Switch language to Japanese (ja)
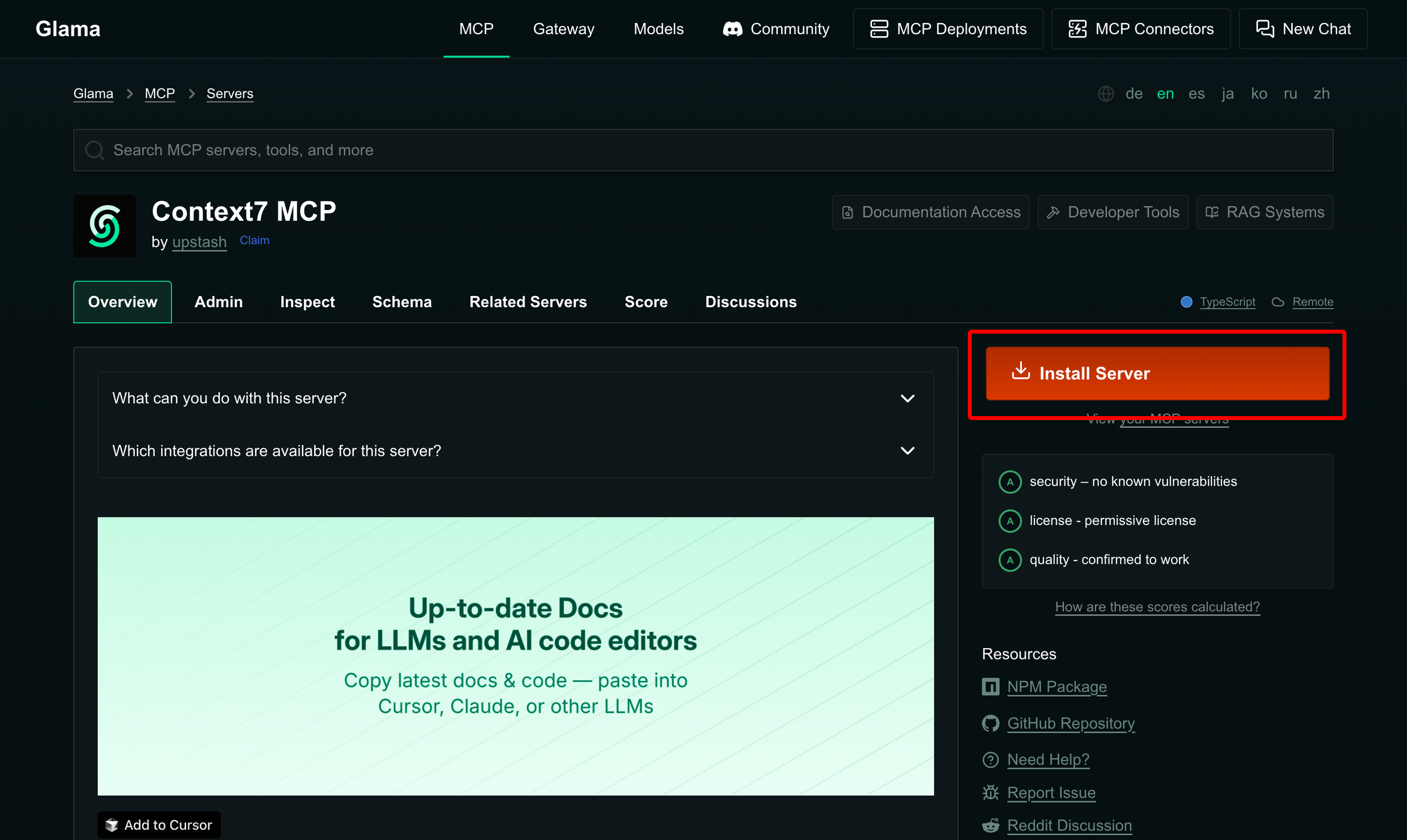The image size is (1407, 840). coord(1227,93)
